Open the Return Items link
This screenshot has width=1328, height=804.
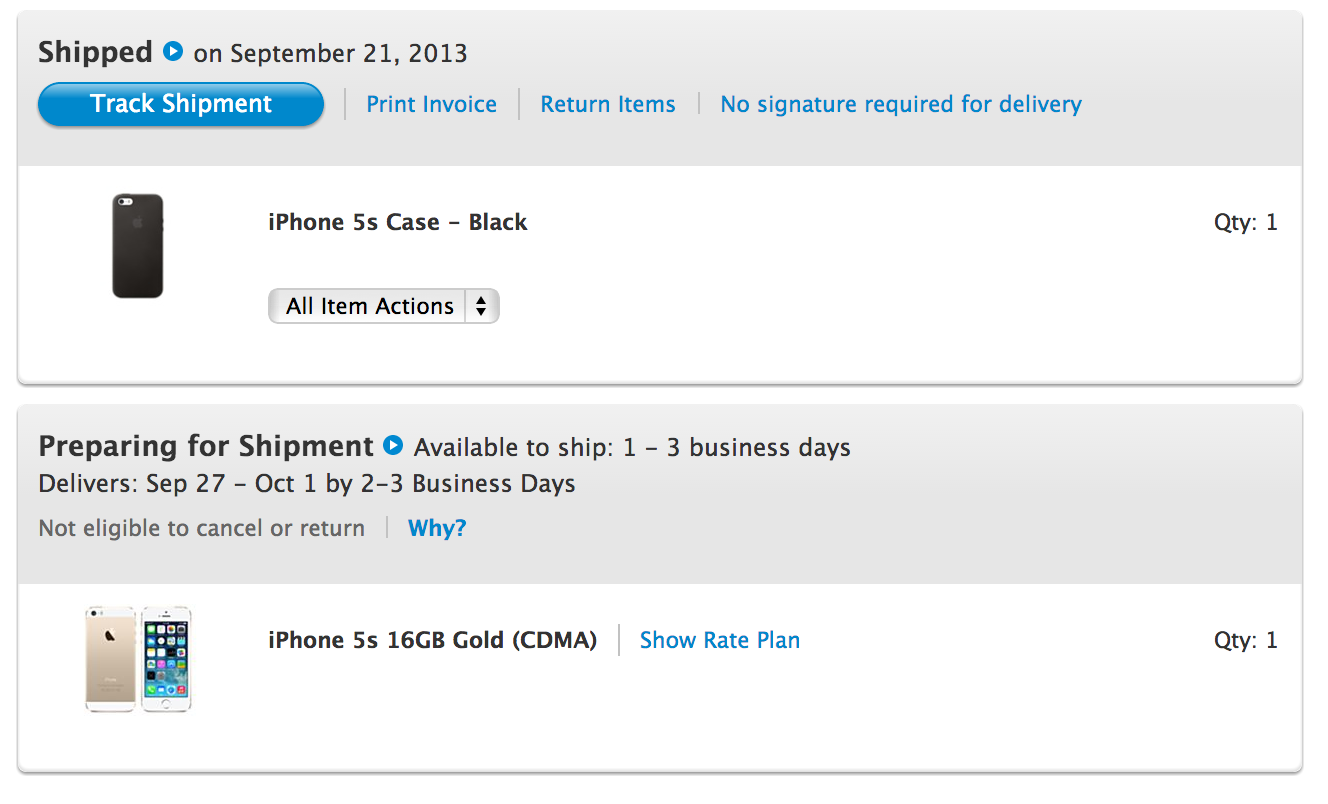click(x=607, y=104)
